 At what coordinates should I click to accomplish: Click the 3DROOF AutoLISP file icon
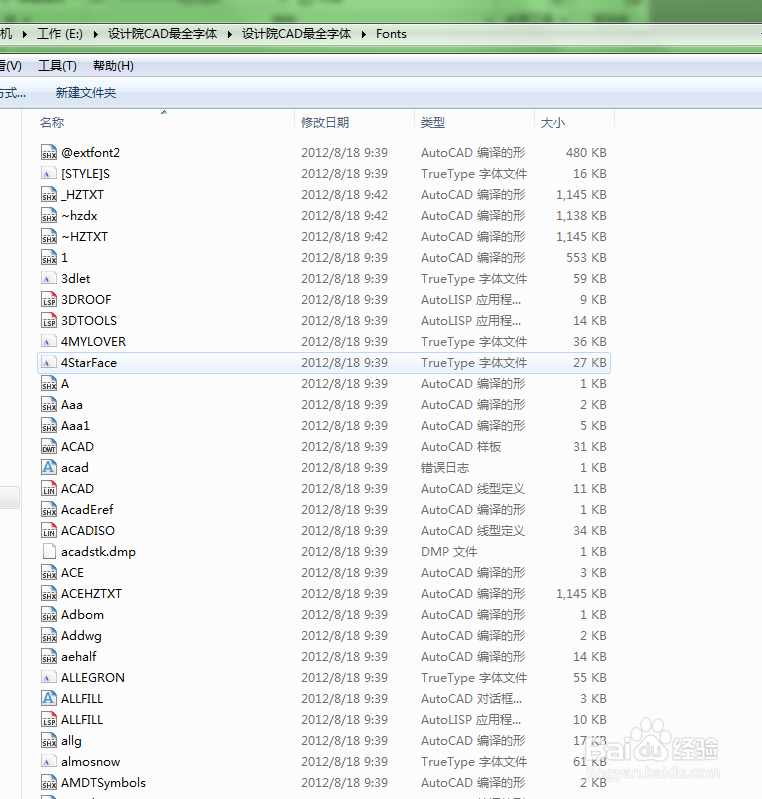coord(49,299)
